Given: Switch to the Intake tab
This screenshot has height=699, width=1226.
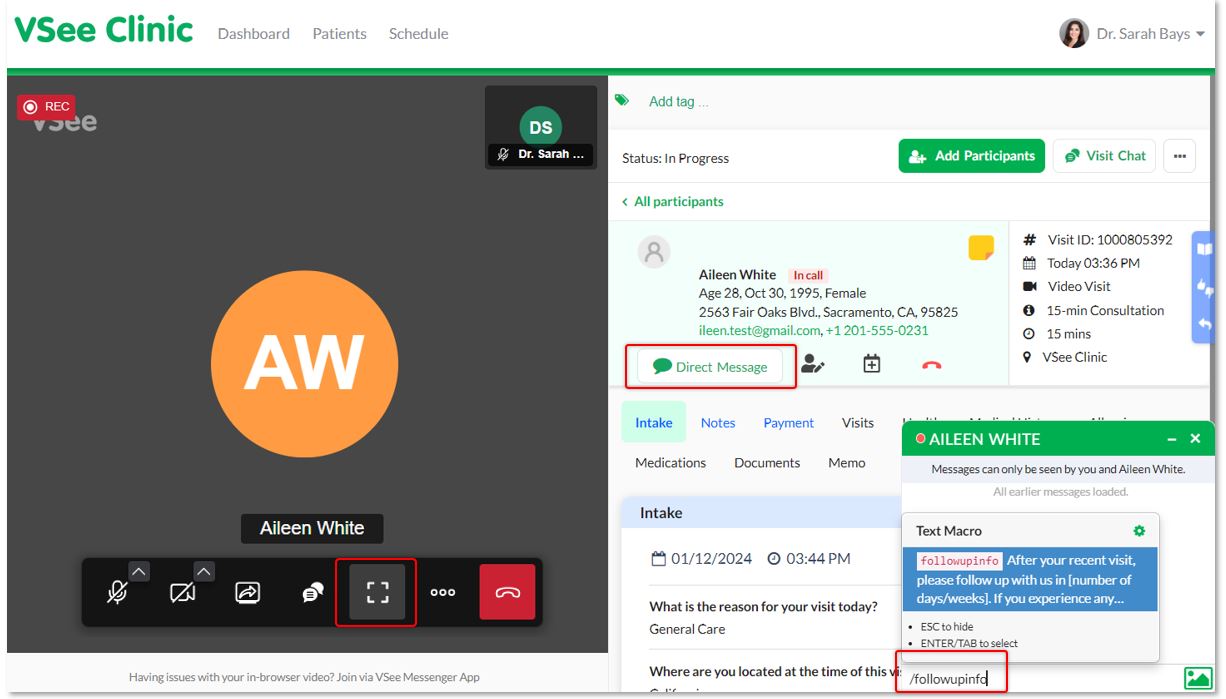Looking at the screenshot, I should point(654,422).
